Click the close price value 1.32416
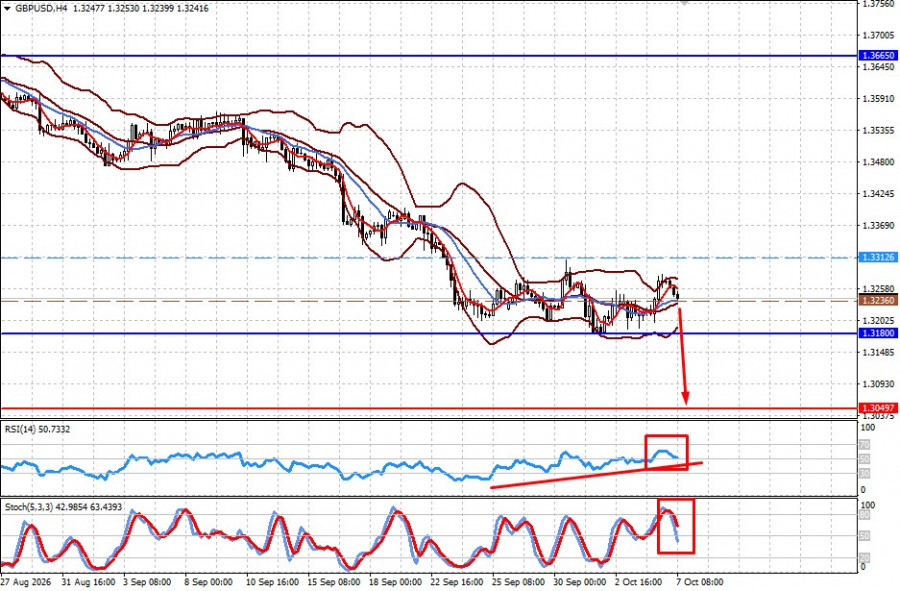The width and height of the screenshot is (900, 591). click(x=193, y=9)
